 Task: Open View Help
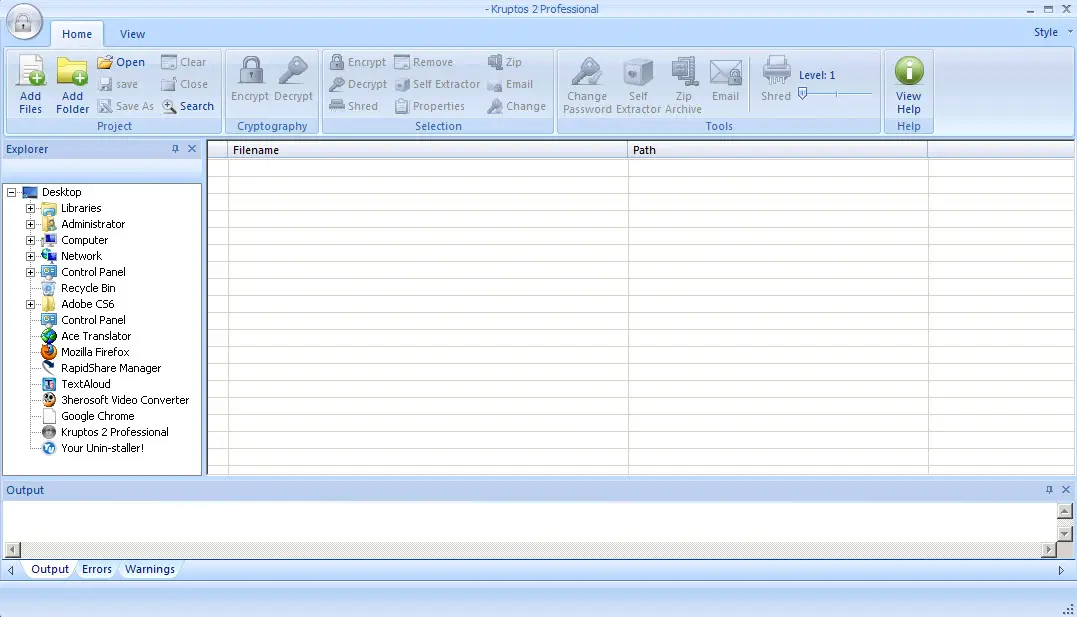coord(909,85)
